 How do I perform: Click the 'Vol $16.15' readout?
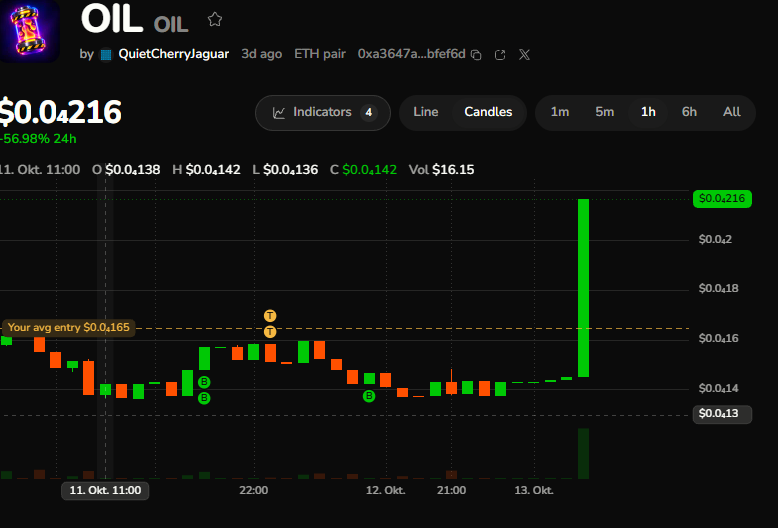(441, 170)
